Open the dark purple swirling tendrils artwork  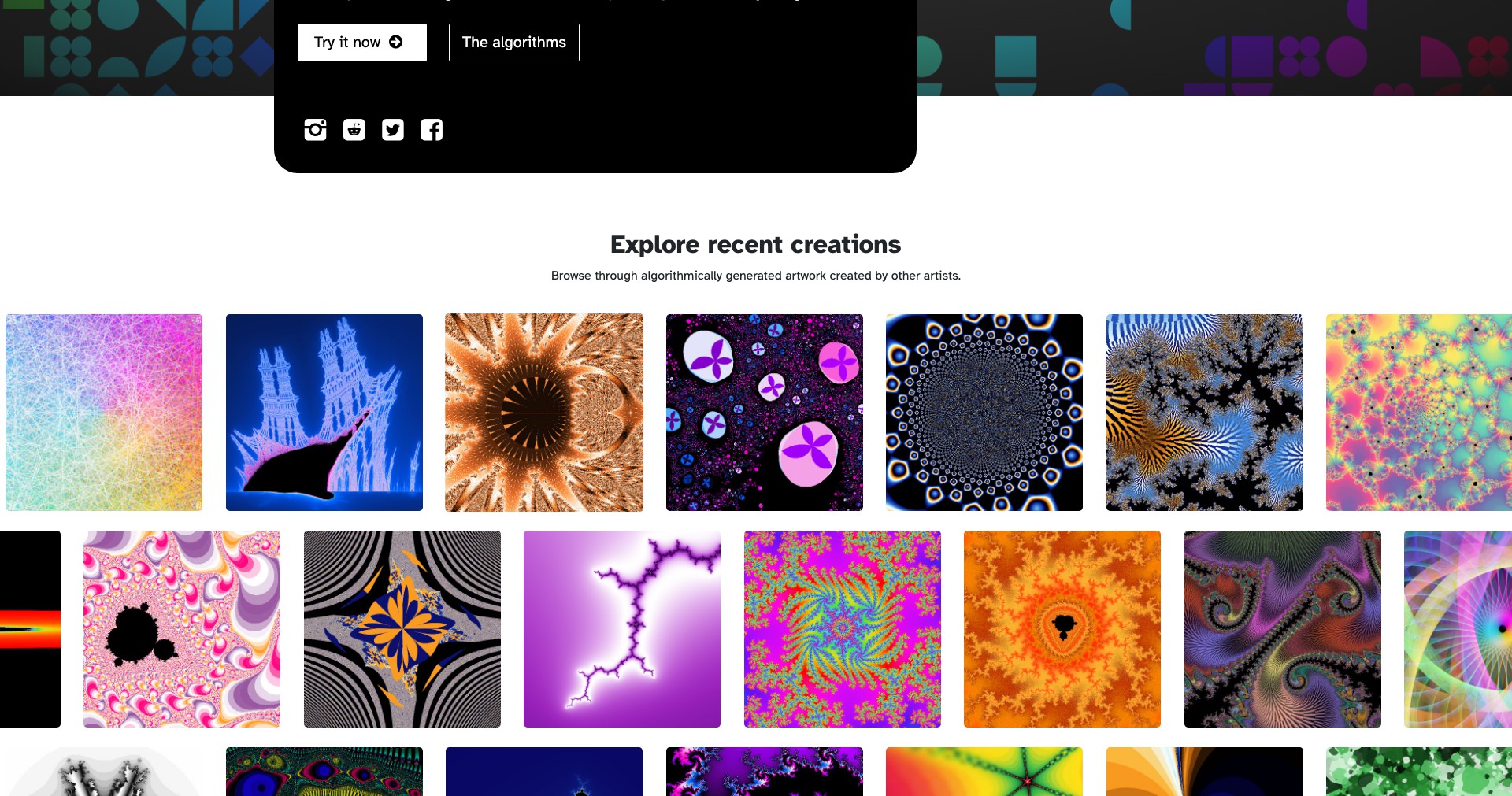1283,629
